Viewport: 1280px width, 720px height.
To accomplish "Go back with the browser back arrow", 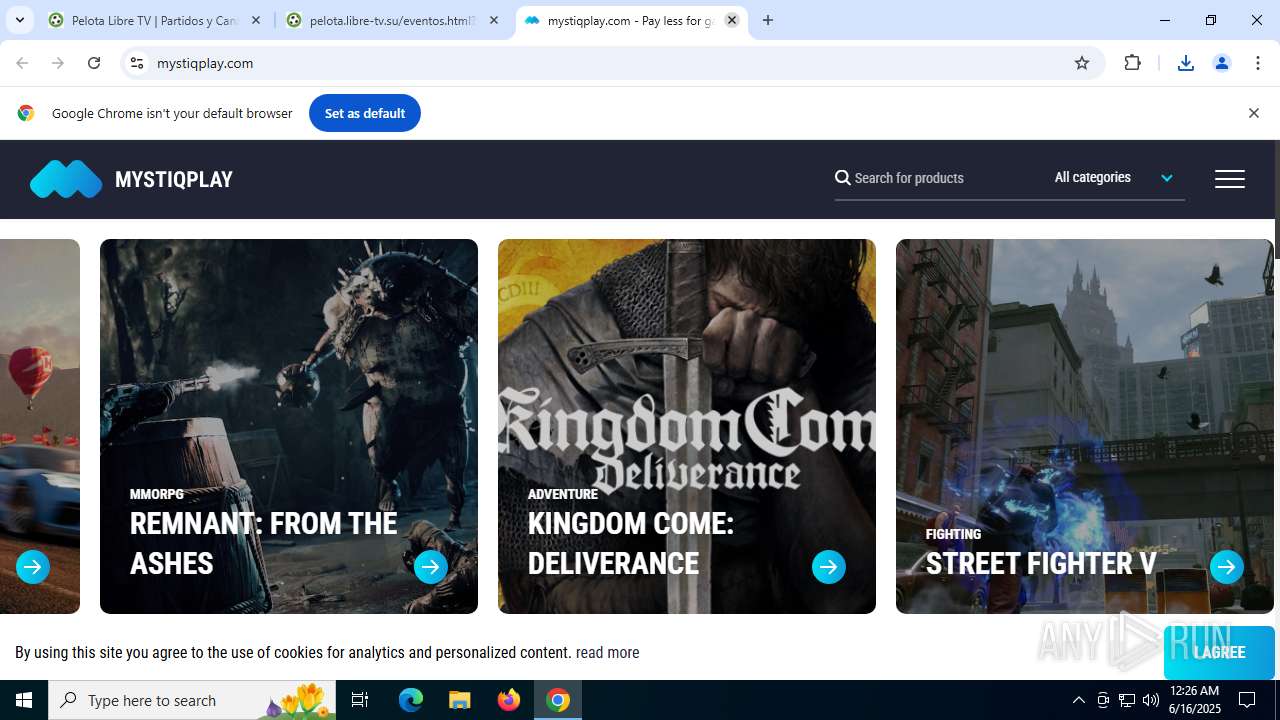I will pyautogui.click(x=22, y=63).
